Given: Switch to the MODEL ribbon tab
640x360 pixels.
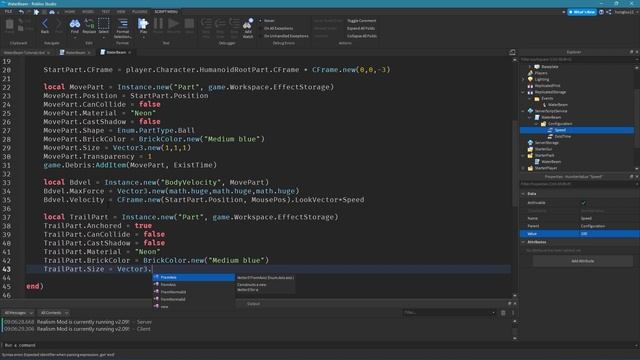Looking at the screenshot, I should (88, 12).
